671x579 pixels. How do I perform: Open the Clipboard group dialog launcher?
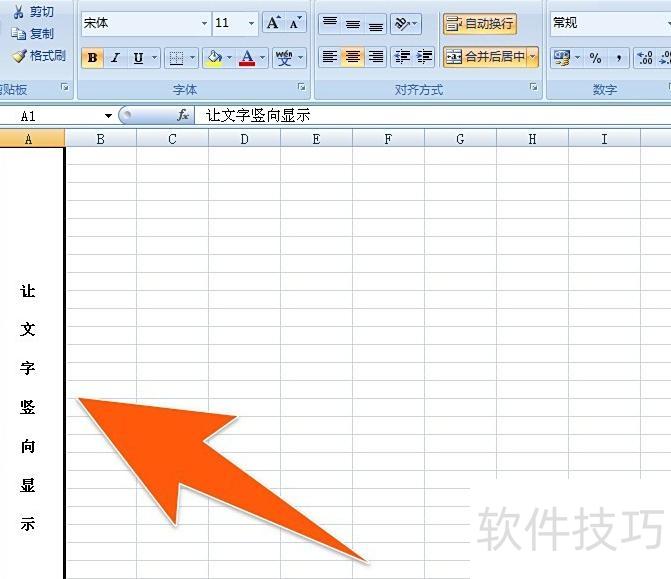click(65, 87)
